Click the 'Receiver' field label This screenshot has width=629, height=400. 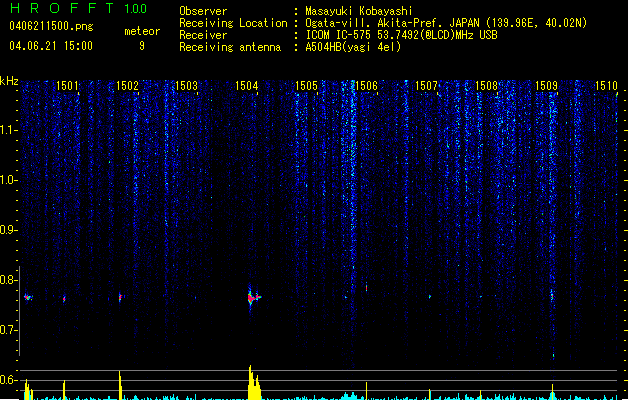tap(203, 35)
